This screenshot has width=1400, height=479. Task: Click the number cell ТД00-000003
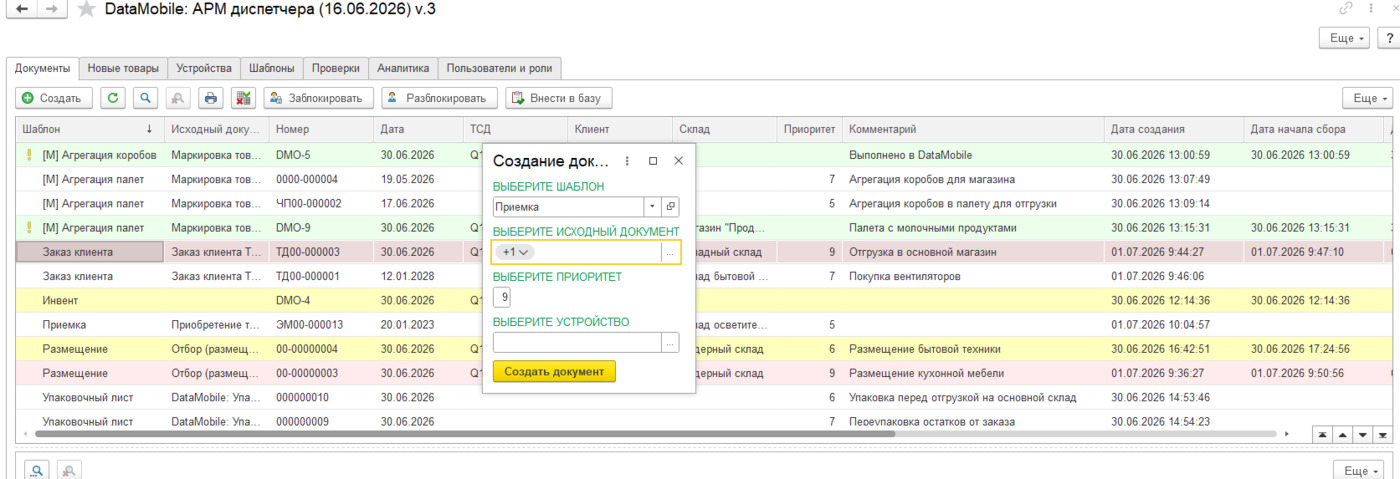coord(322,252)
